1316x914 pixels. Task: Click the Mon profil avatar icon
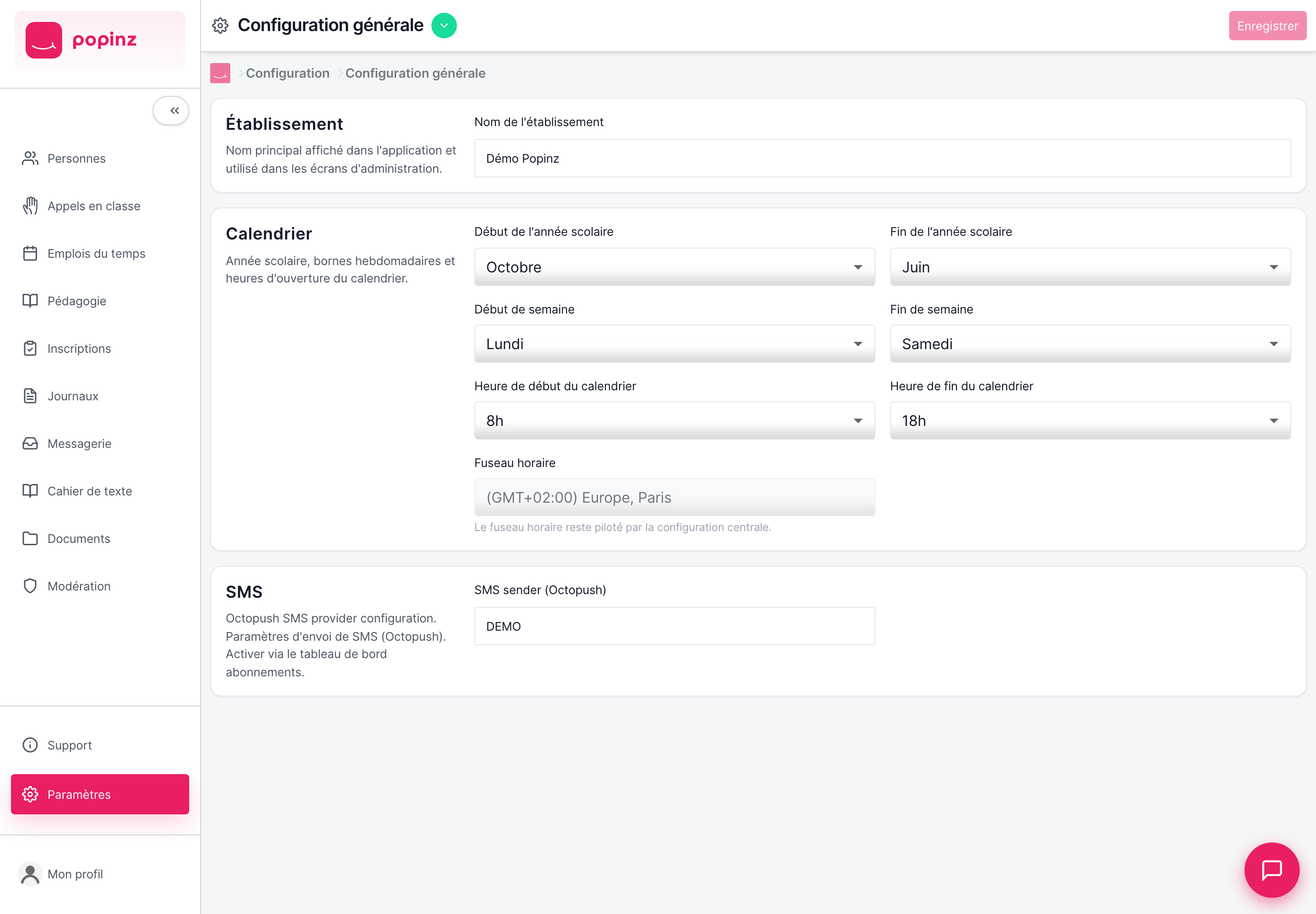[x=30, y=874]
